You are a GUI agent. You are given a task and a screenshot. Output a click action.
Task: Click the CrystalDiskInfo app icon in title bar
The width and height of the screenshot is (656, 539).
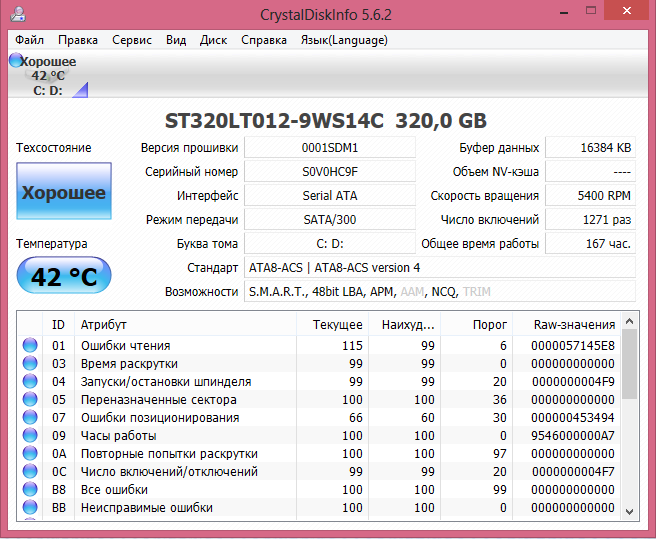pos(18,14)
